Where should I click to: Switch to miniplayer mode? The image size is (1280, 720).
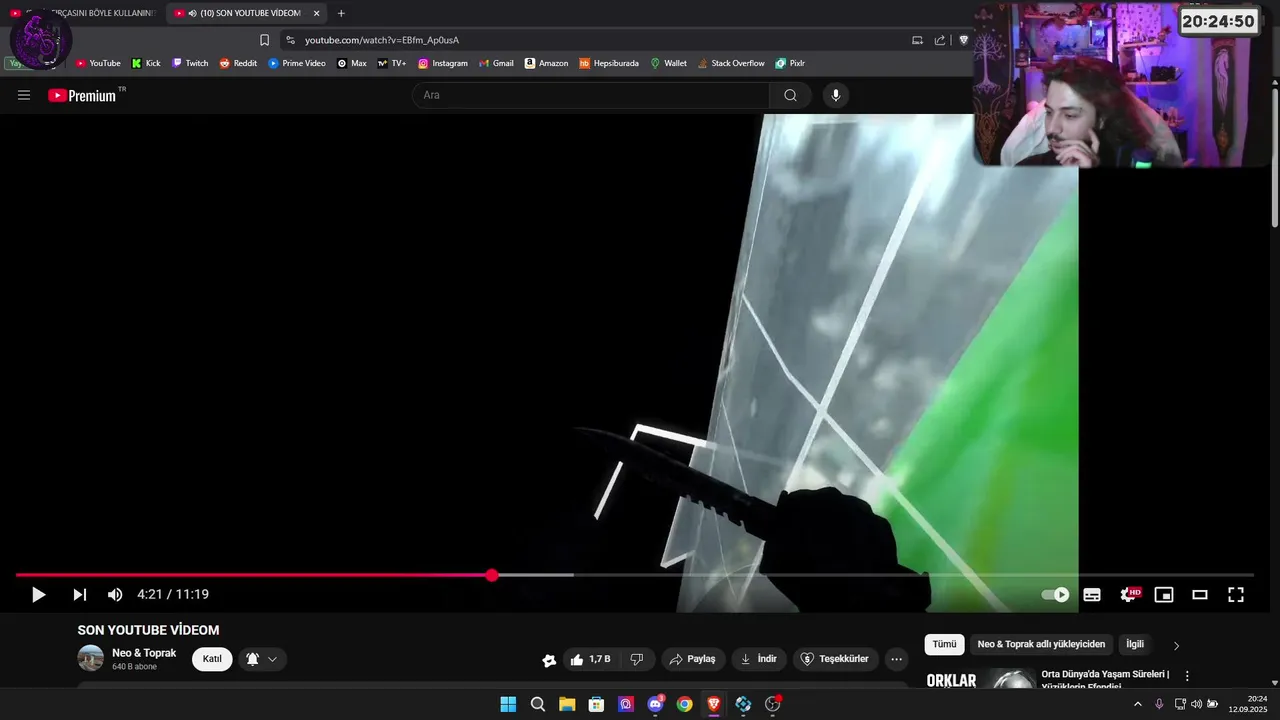pos(1164,595)
